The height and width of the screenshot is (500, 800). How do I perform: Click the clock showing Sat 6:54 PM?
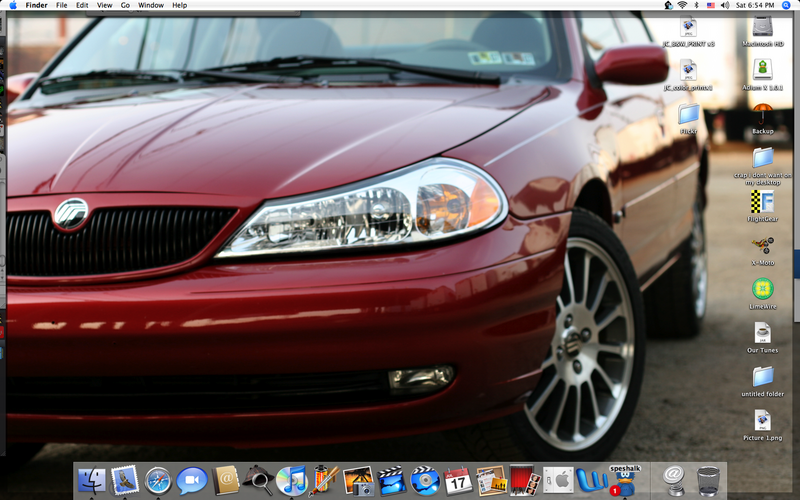tap(755, 5)
